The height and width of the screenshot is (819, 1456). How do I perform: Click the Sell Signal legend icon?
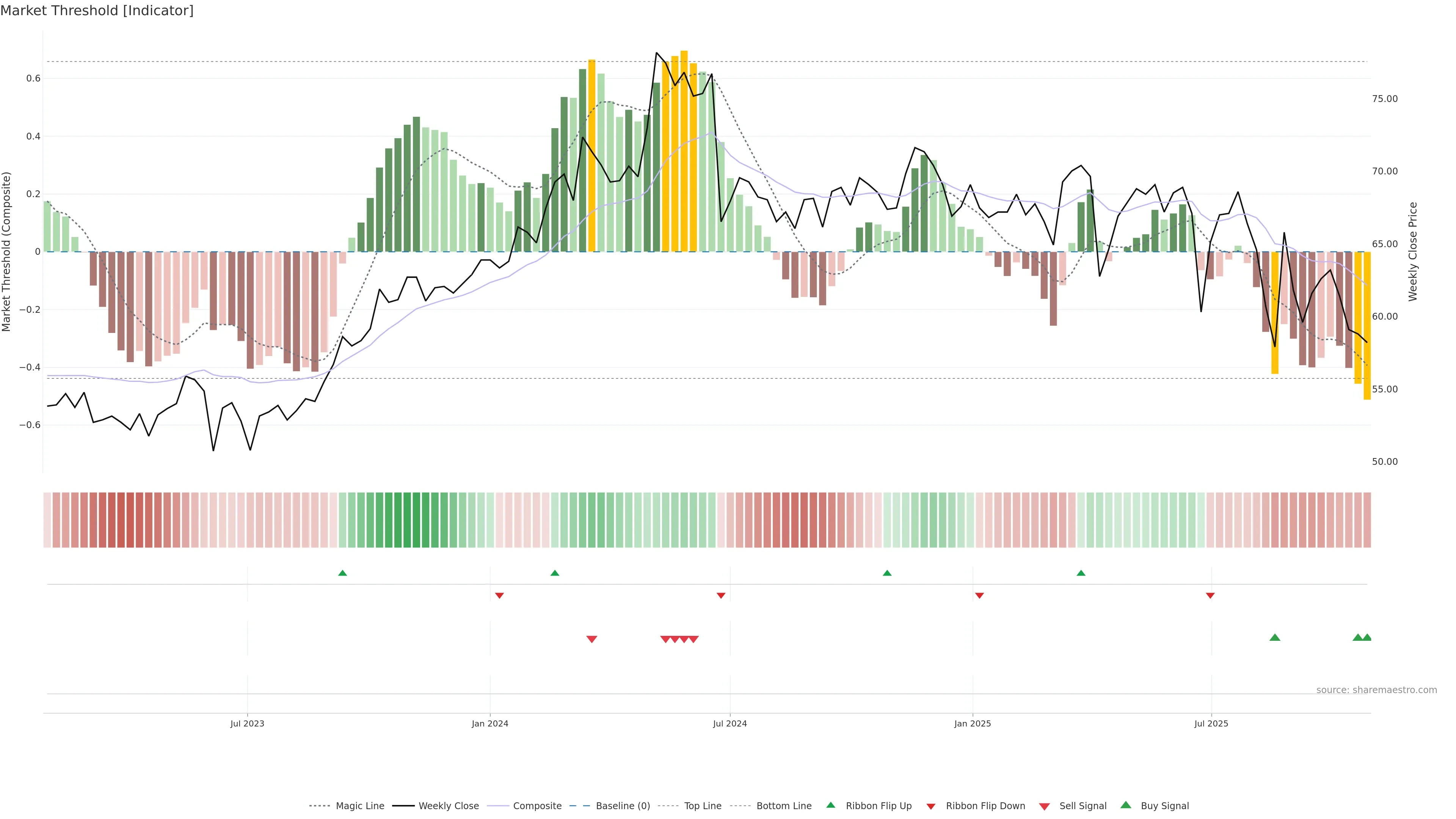tap(1045, 806)
